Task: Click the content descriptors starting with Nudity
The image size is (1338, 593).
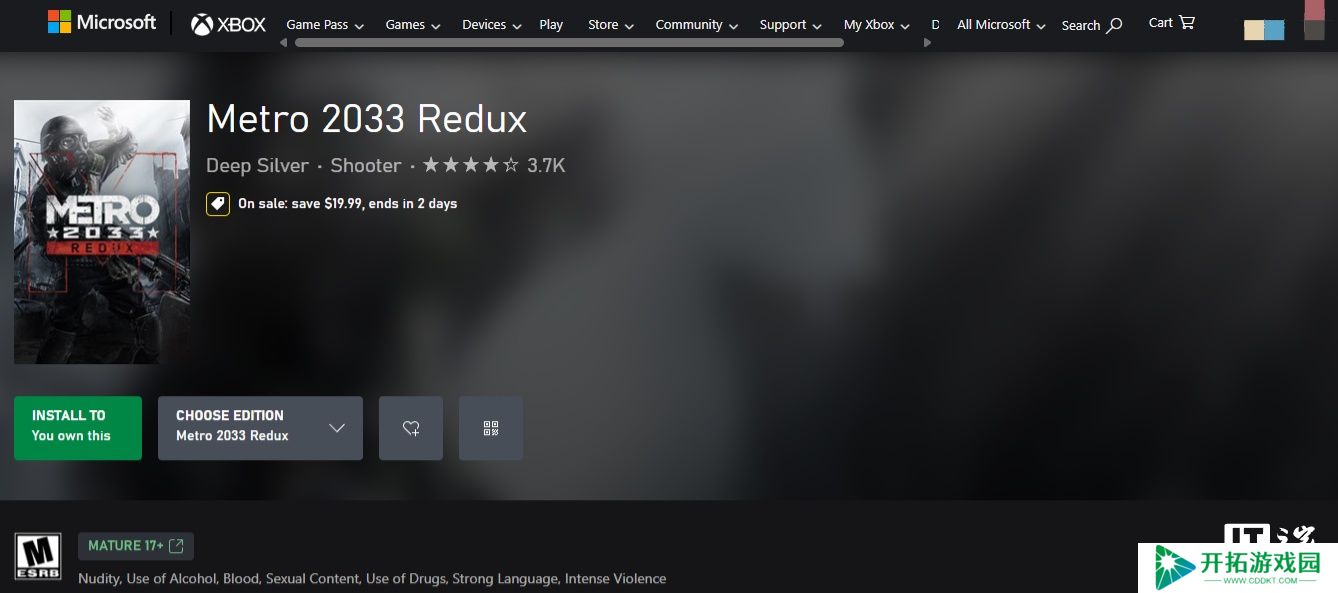Action: (x=372, y=579)
